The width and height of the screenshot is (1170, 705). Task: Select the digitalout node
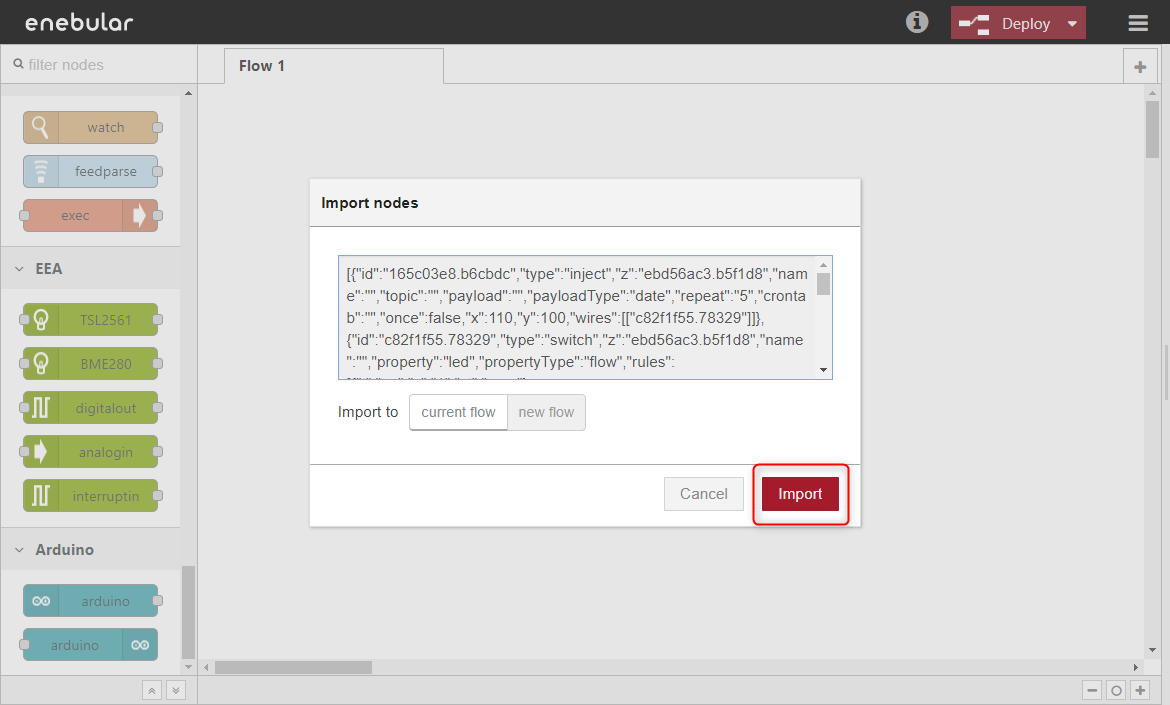[91, 408]
